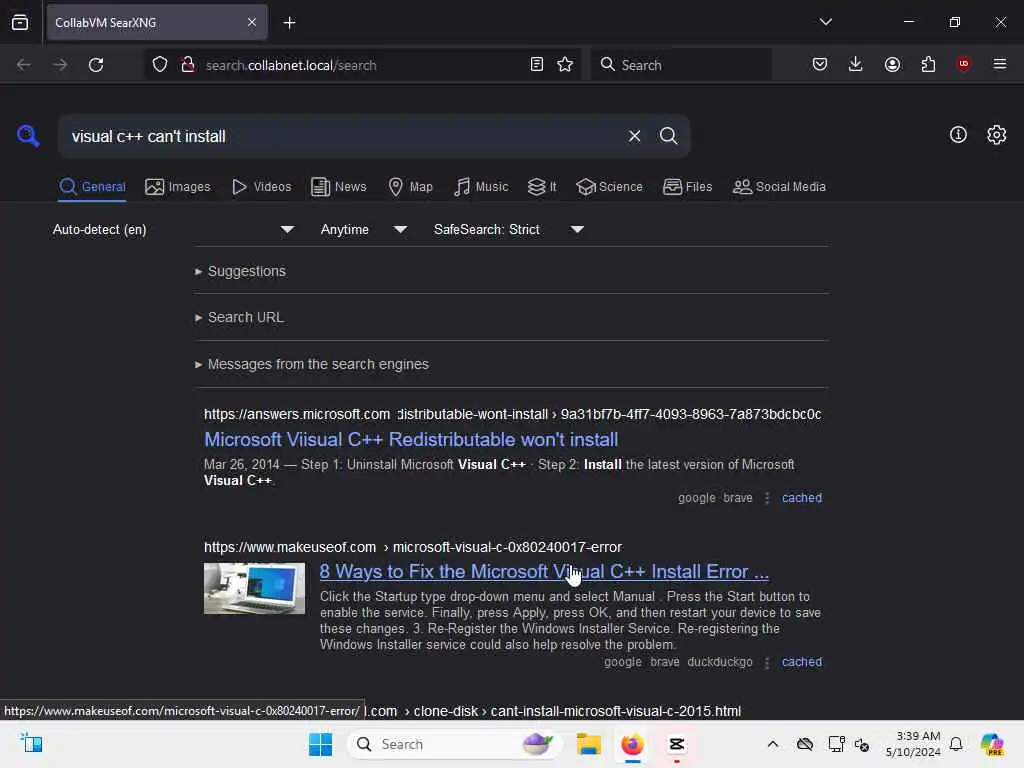The width and height of the screenshot is (1024, 768).
Task: Open cached link for makeuseof result
Action: [801, 662]
